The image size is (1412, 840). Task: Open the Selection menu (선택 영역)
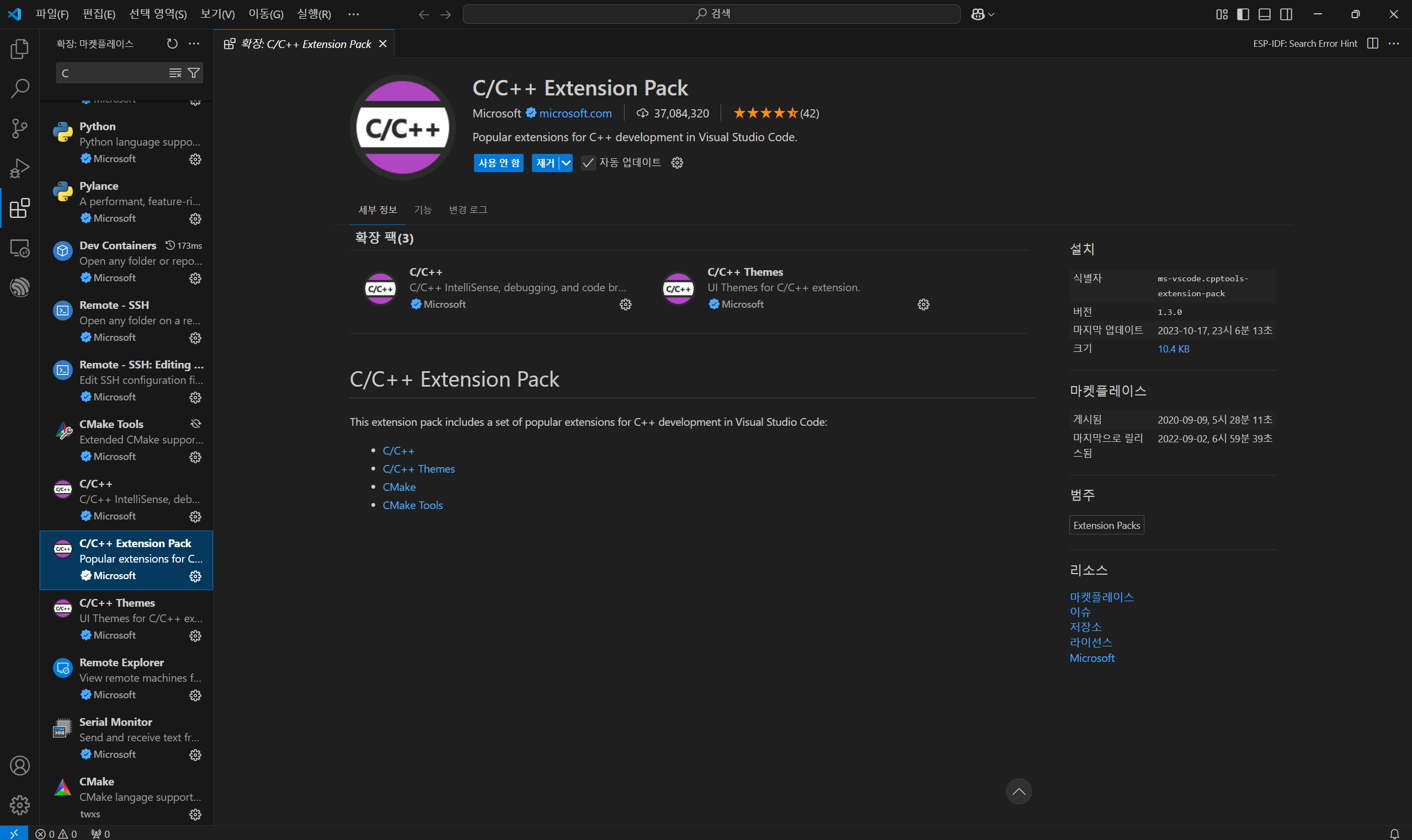coord(158,14)
